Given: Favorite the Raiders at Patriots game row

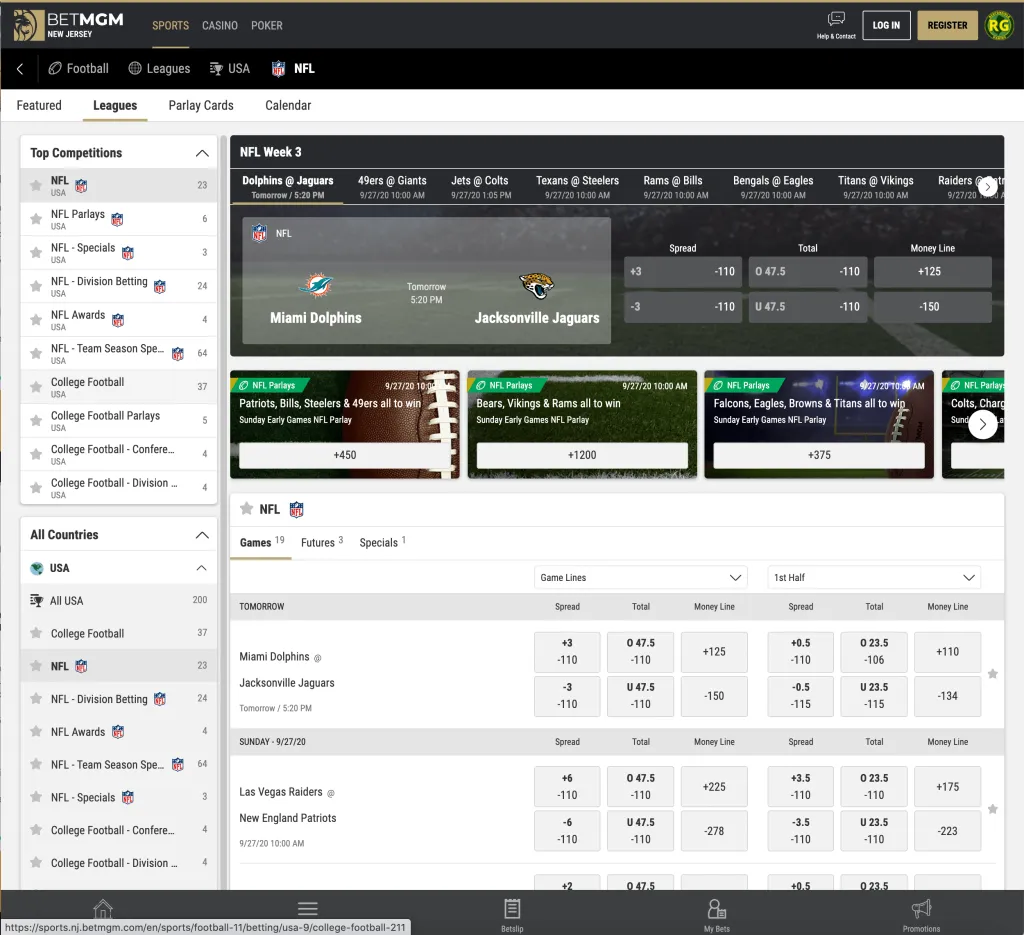Looking at the screenshot, I should (x=993, y=809).
